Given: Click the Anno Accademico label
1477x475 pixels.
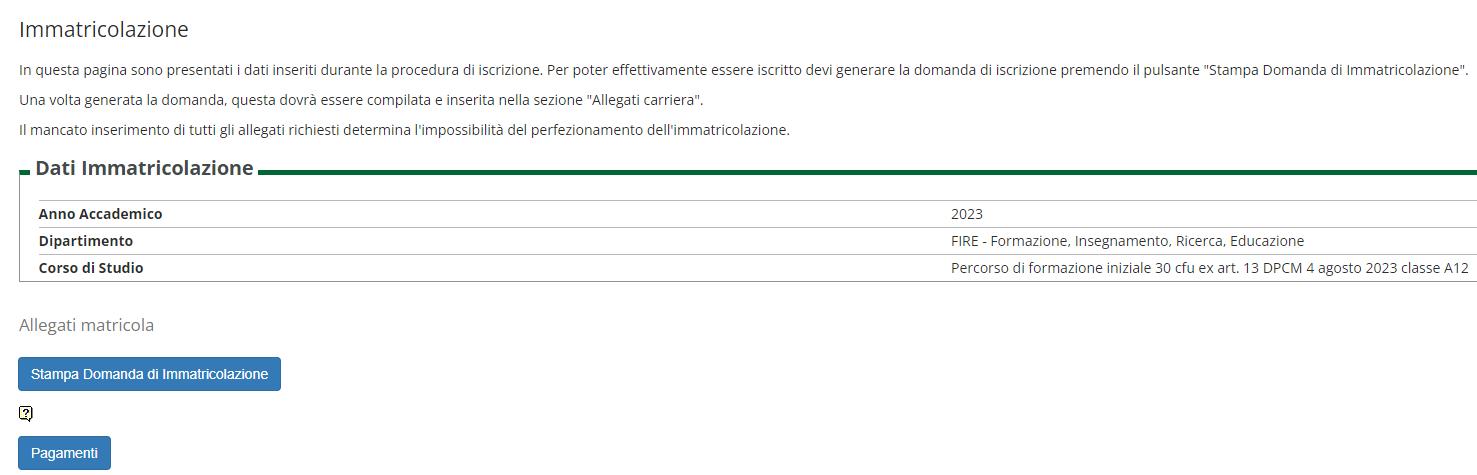Looking at the screenshot, I should pyautogui.click(x=100, y=214).
